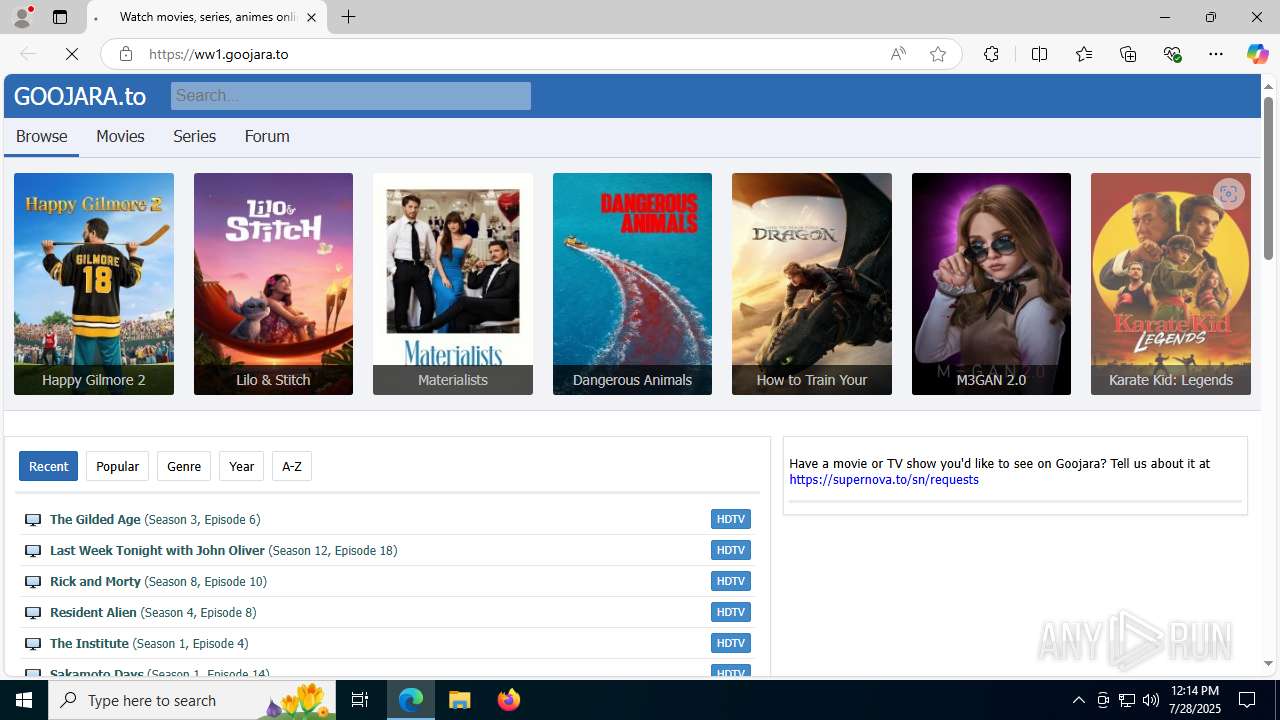Open M3GAN 2.0 poster

991,284
